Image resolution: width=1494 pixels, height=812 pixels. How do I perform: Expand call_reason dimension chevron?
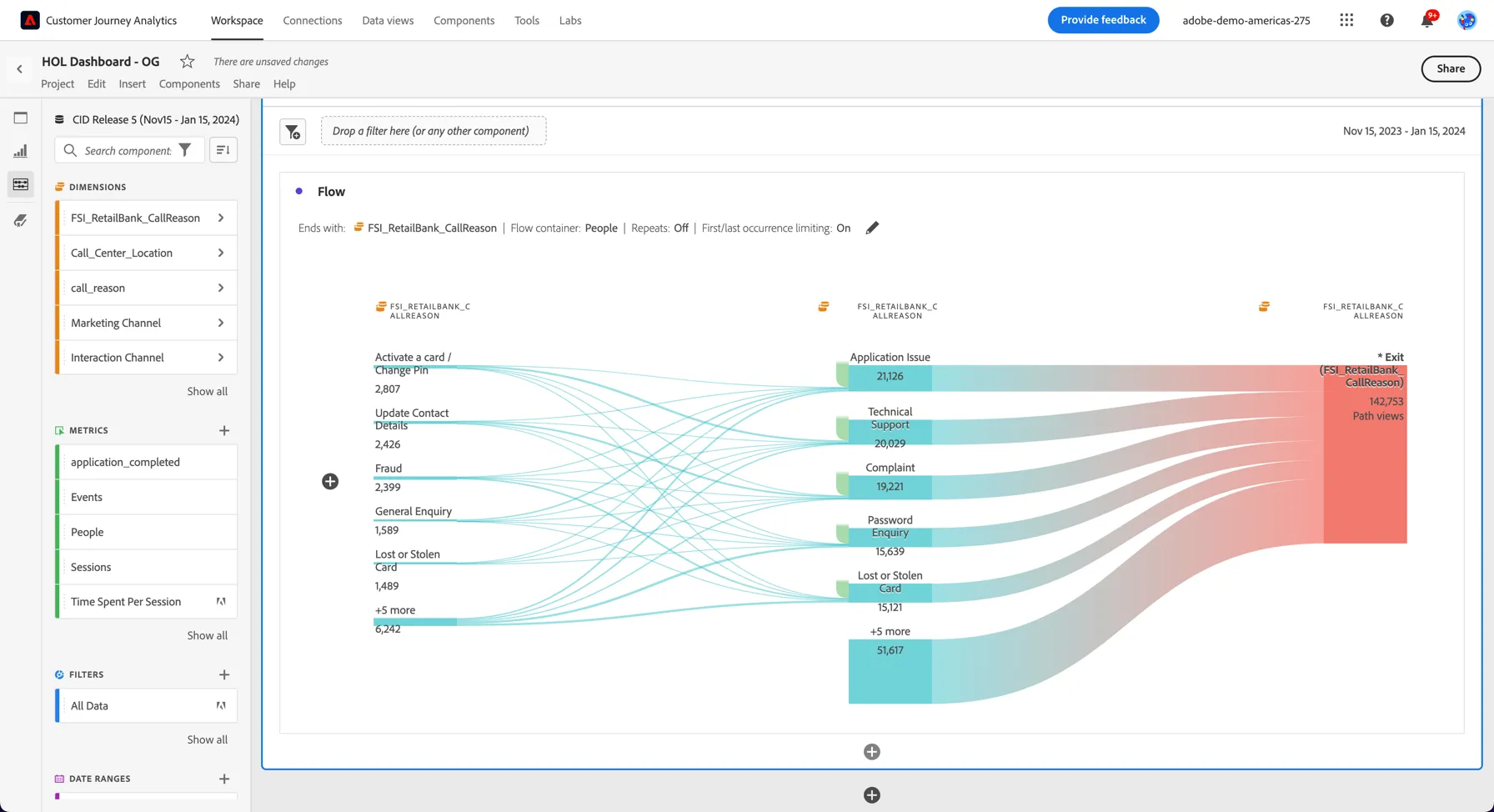tap(221, 288)
